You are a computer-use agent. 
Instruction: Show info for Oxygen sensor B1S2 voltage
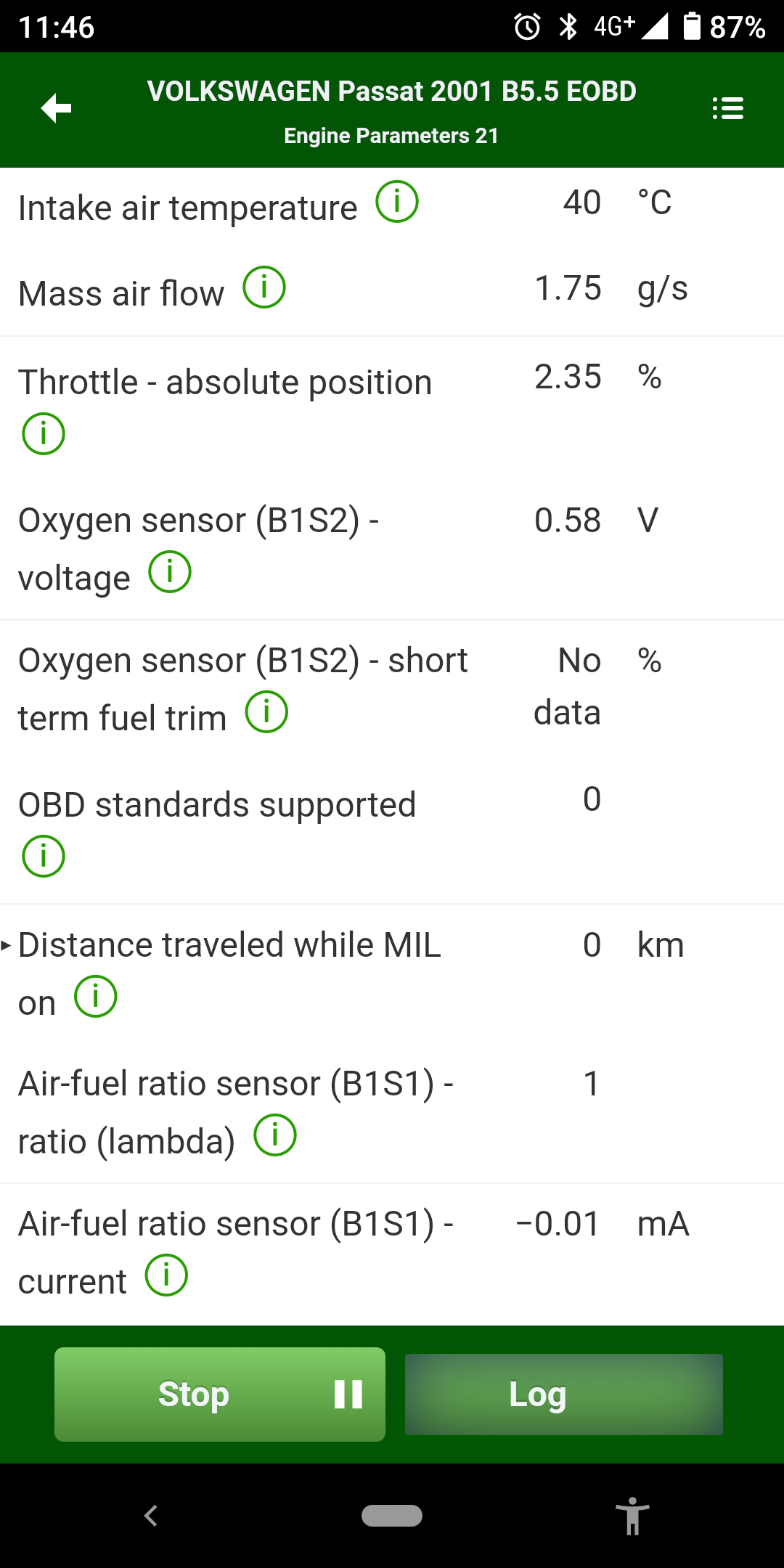pyautogui.click(x=170, y=572)
